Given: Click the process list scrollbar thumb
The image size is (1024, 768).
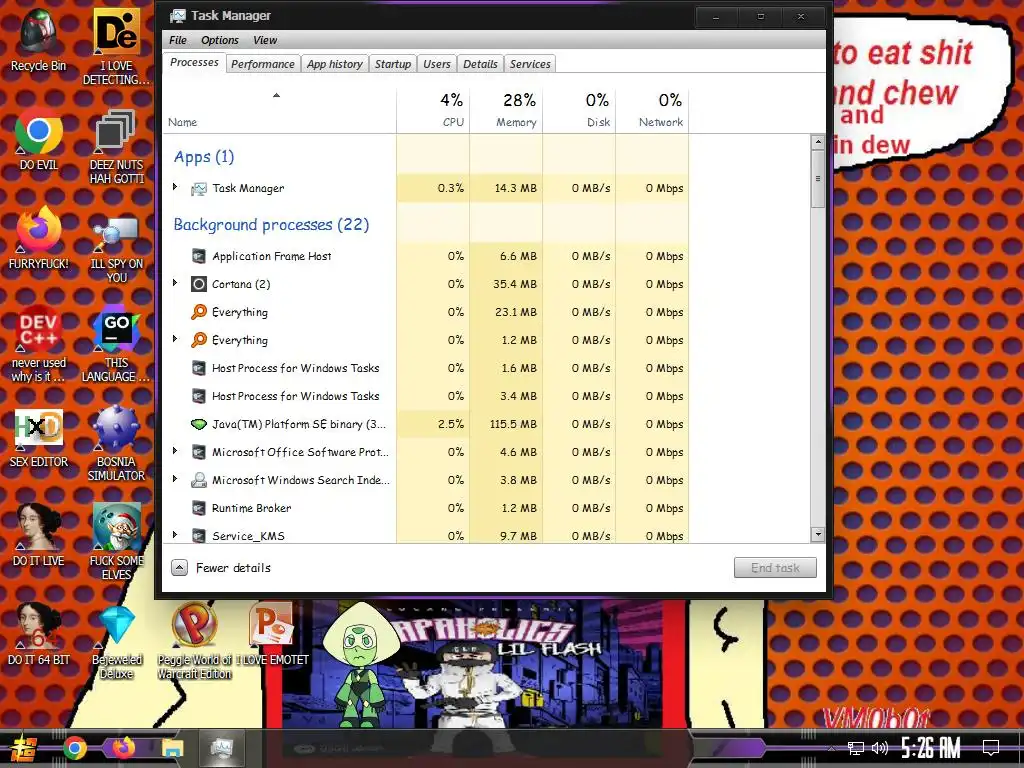Looking at the screenshot, I should [x=818, y=179].
